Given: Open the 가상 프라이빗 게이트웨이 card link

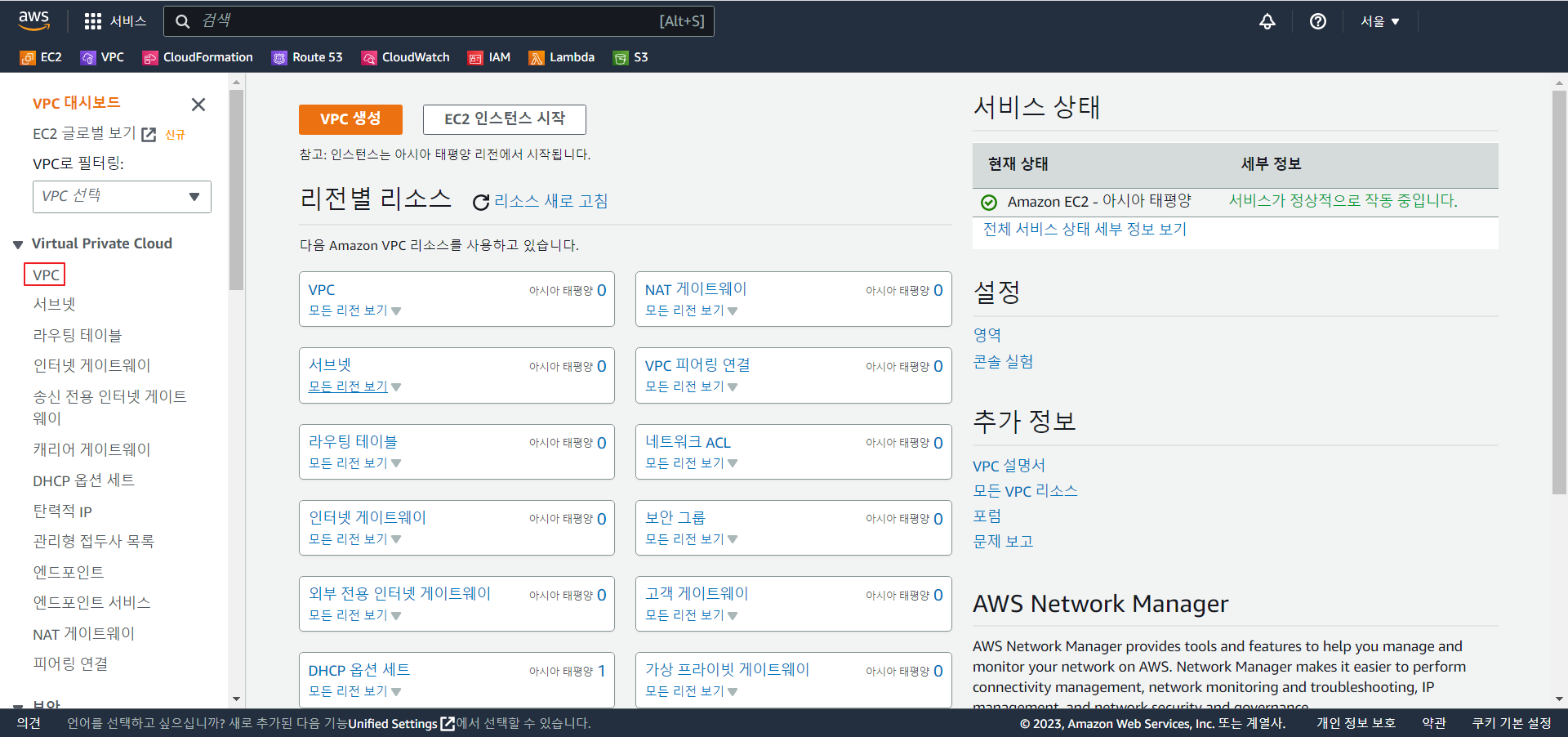Looking at the screenshot, I should pyautogui.click(x=727, y=670).
